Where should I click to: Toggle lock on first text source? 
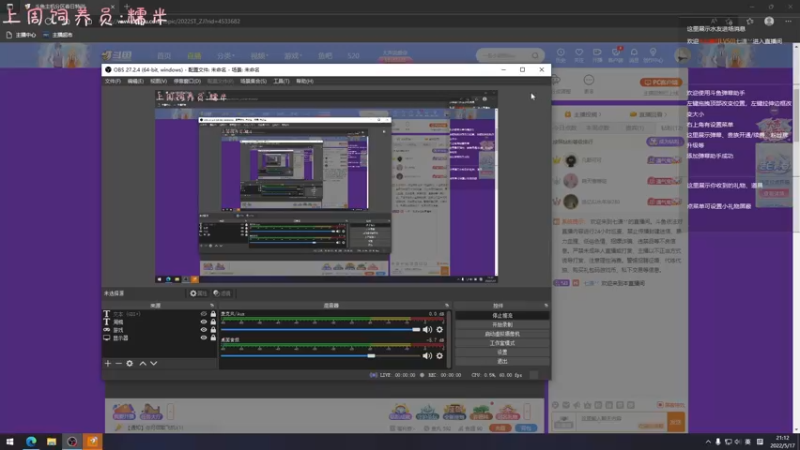tap(213, 314)
